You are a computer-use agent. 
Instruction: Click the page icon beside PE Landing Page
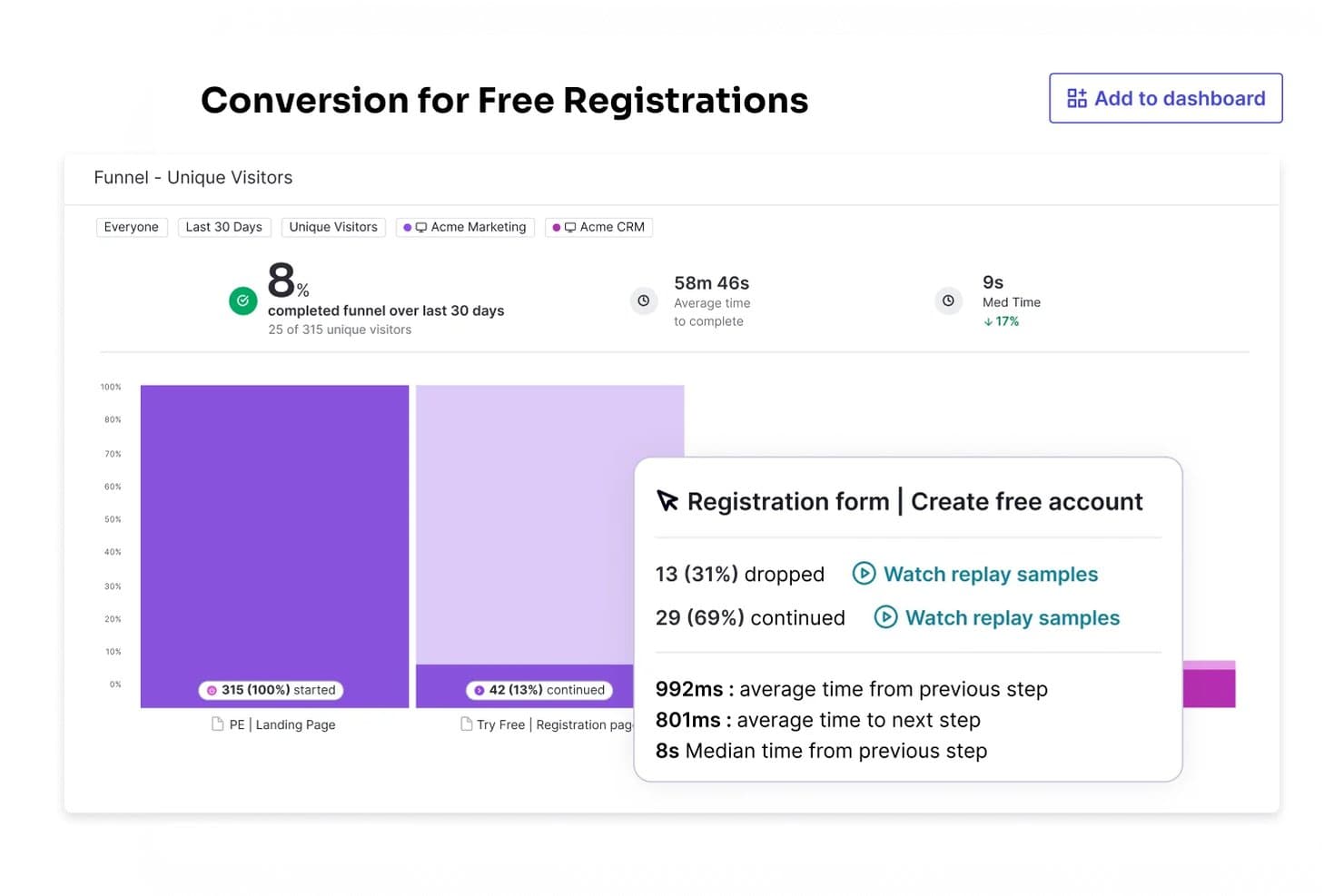coord(218,724)
